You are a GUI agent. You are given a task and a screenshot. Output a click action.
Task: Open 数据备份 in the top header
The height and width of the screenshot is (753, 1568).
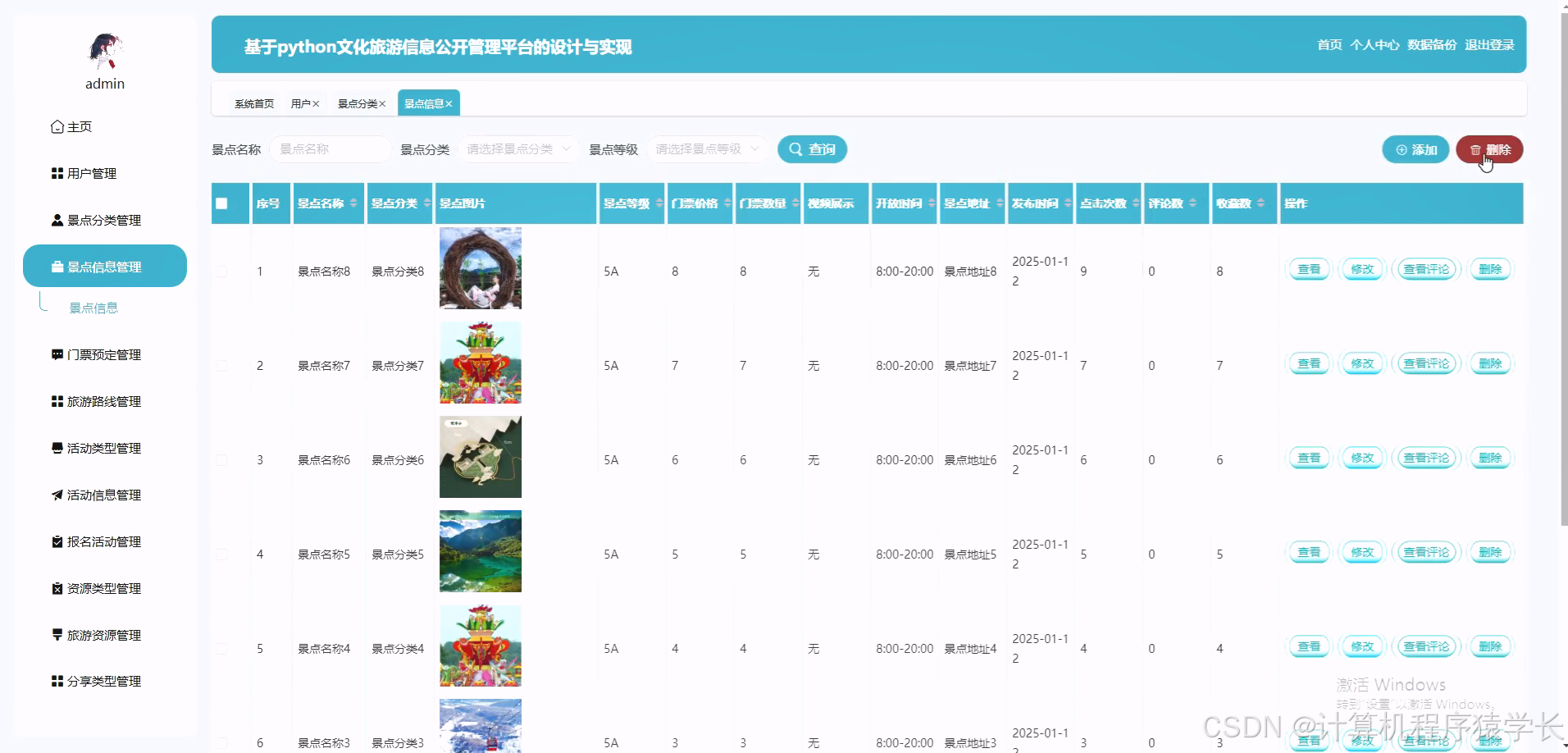click(1432, 44)
